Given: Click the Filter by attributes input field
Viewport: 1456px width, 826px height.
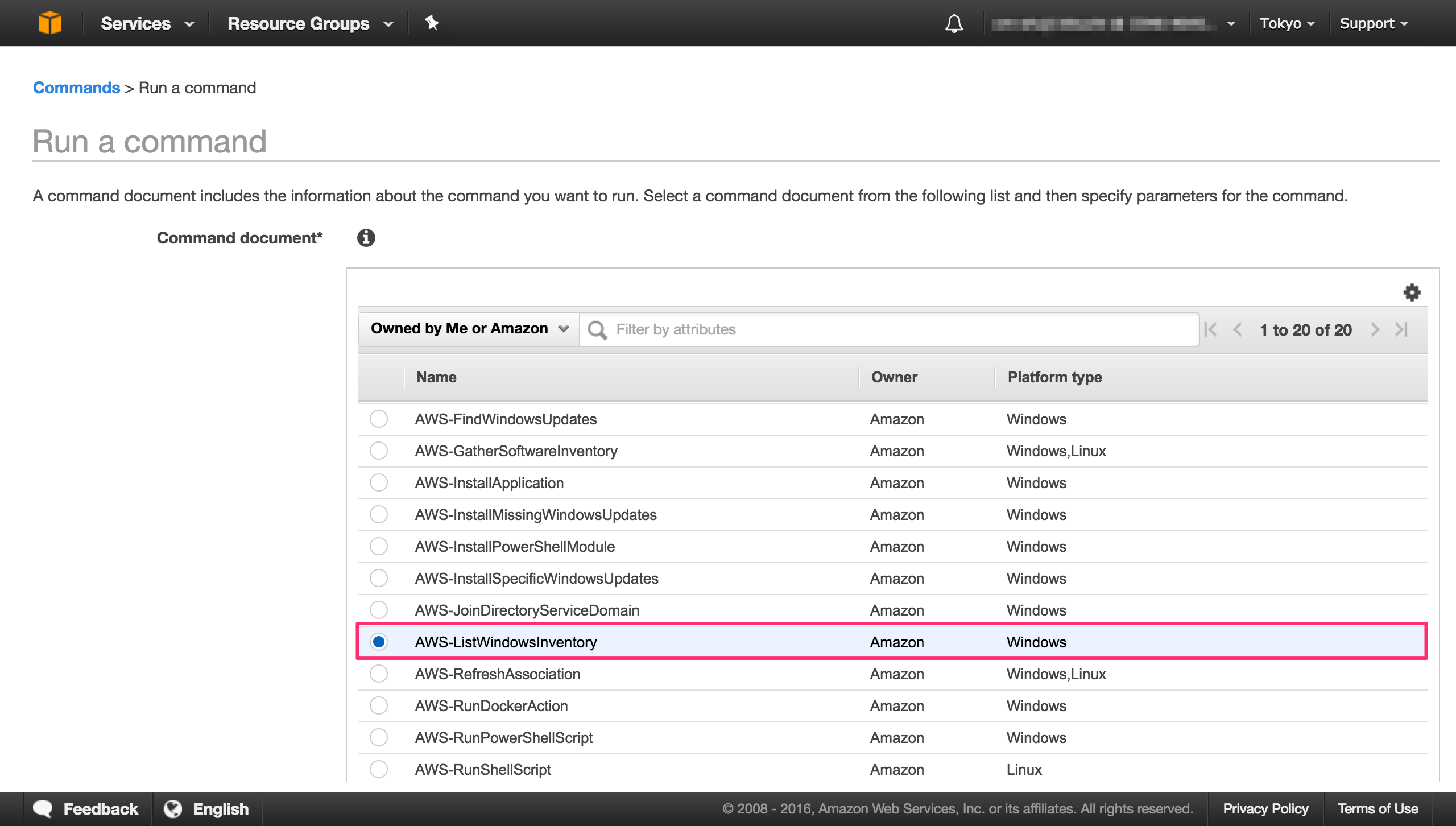Looking at the screenshot, I should (796, 329).
